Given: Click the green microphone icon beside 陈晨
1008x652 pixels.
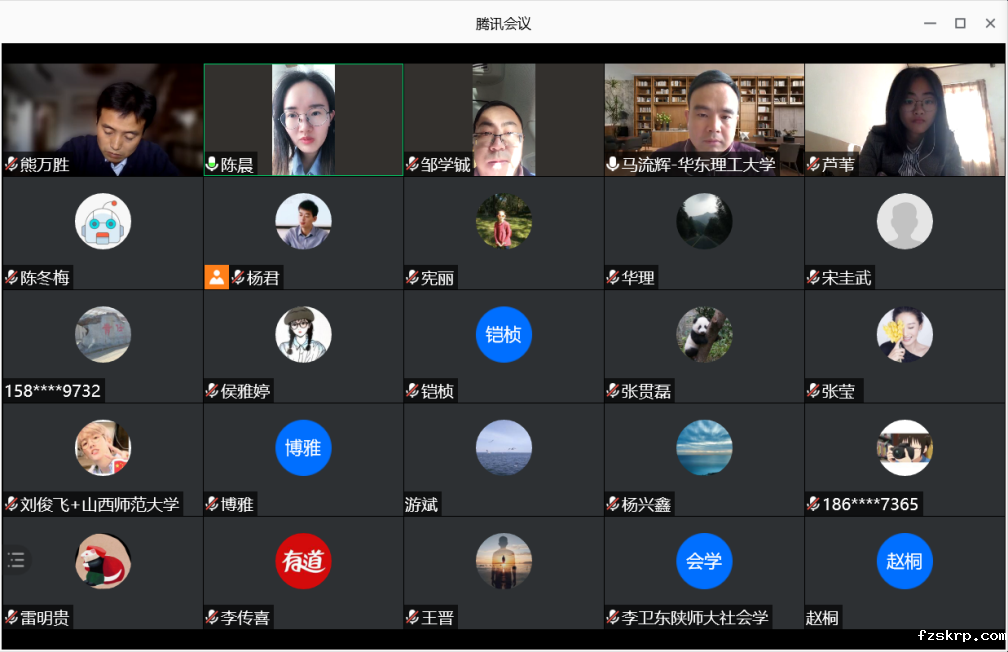Looking at the screenshot, I should point(212,165).
